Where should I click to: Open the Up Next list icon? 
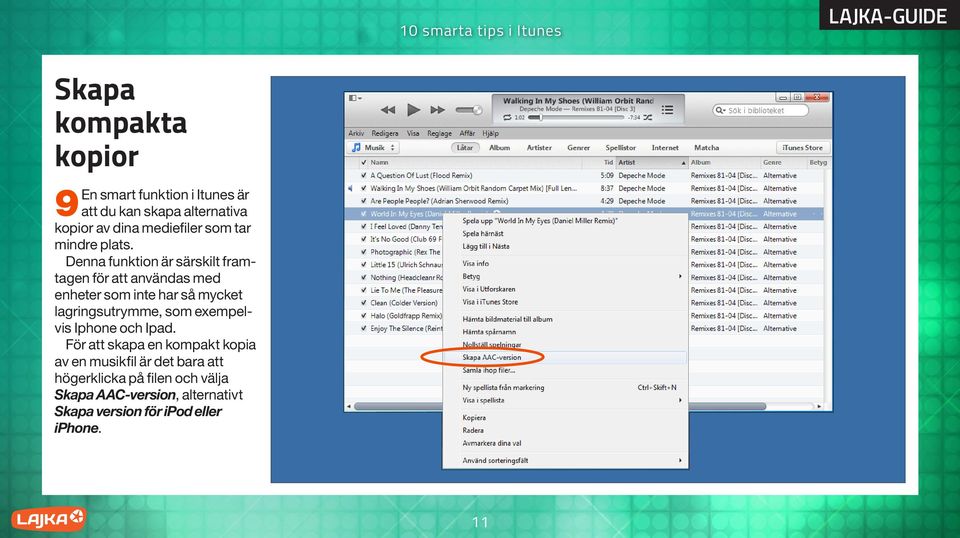(667, 110)
